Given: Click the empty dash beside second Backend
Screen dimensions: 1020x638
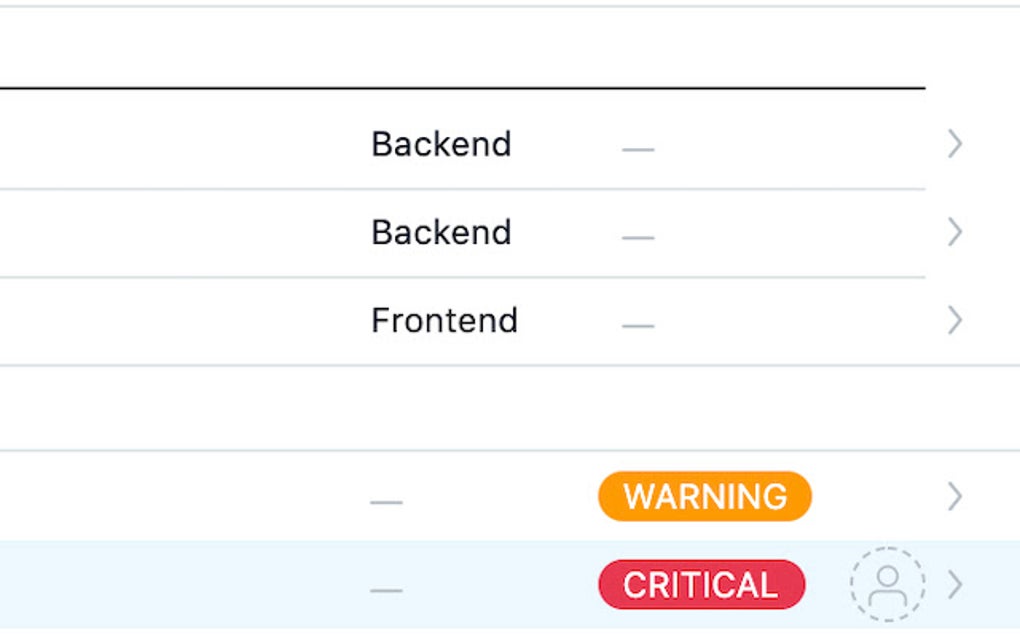Looking at the screenshot, I should (638, 238).
